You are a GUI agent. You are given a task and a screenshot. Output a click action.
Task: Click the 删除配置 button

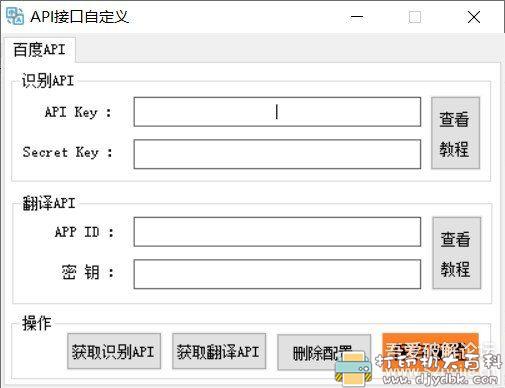(x=323, y=352)
